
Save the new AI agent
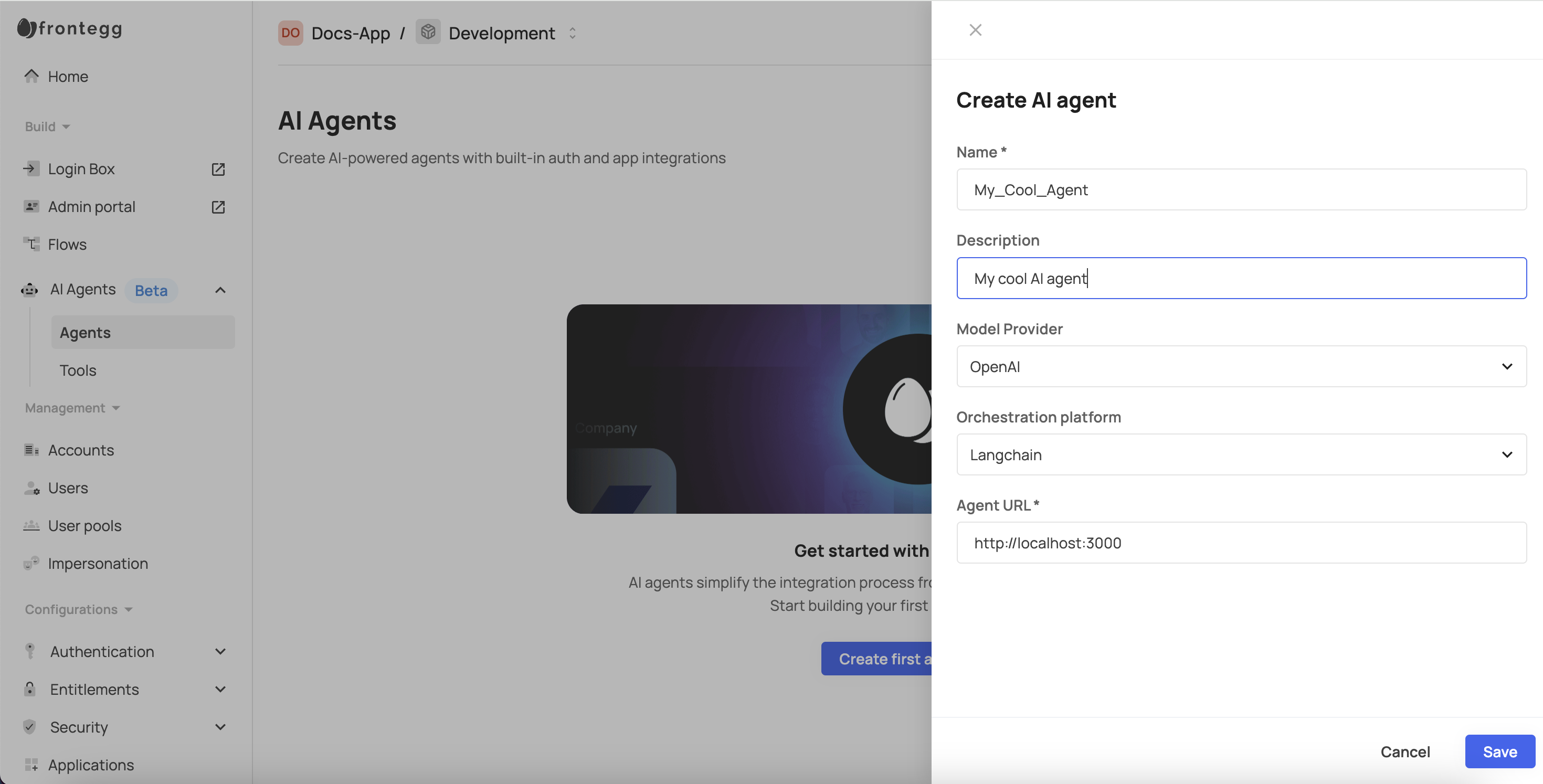[1499, 751]
